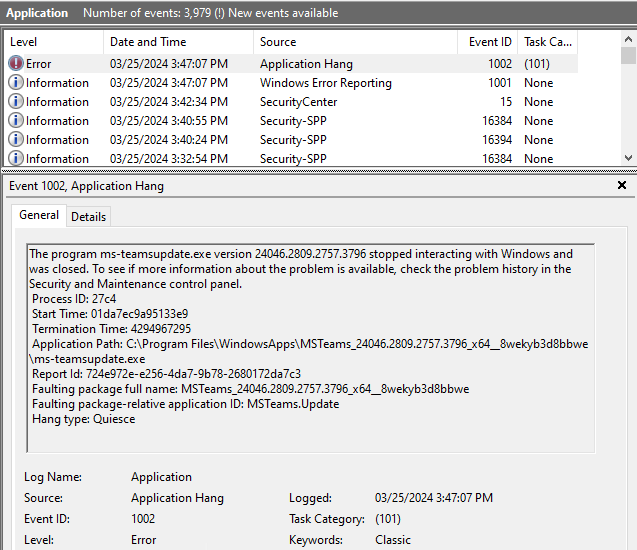Screen dimensions: 637x550
Task: Select the General tab
Action: click(39, 215)
